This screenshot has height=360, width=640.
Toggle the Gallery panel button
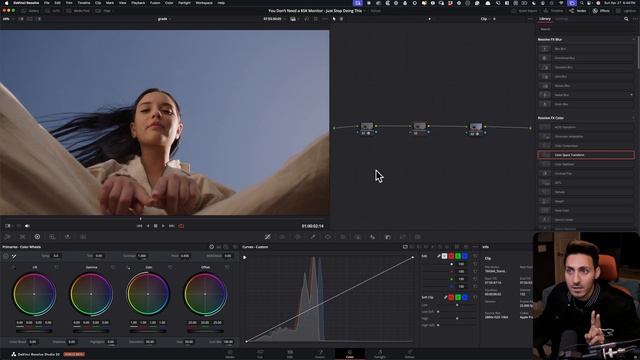click(30, 11)
